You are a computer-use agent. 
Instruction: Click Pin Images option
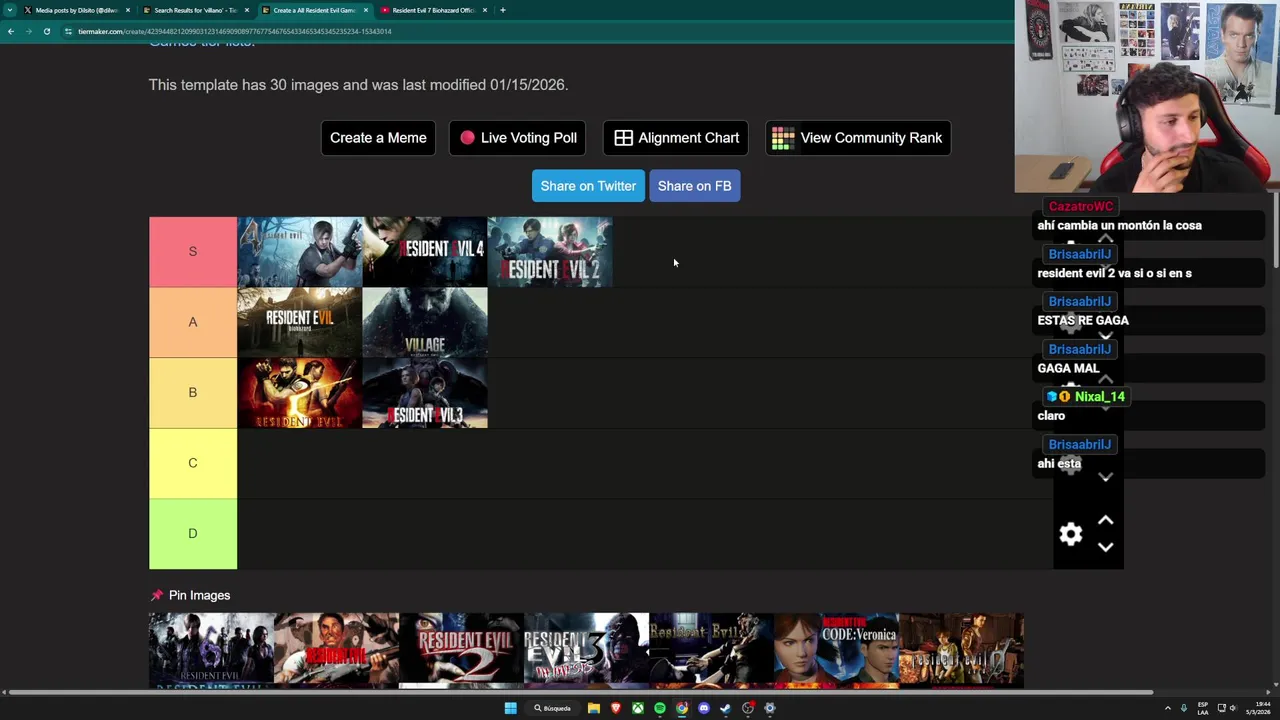pos(190,595)
